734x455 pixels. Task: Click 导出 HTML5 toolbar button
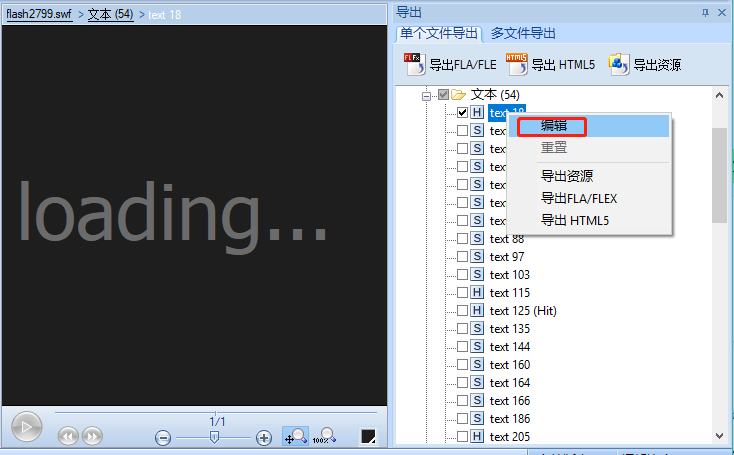(551, 65)
